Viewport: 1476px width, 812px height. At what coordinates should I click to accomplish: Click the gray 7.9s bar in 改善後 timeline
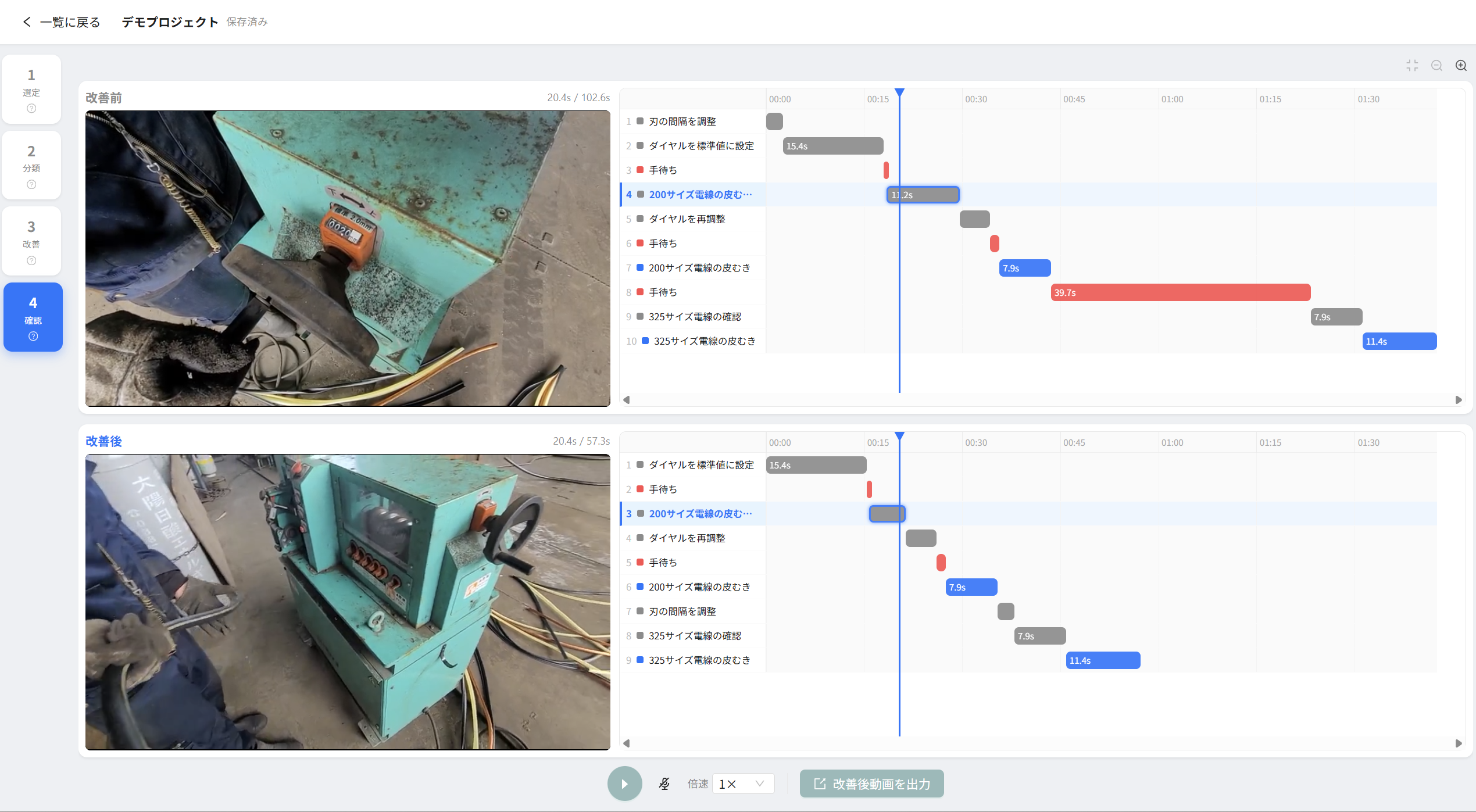pyautogui.click(x=1040, y=636)
